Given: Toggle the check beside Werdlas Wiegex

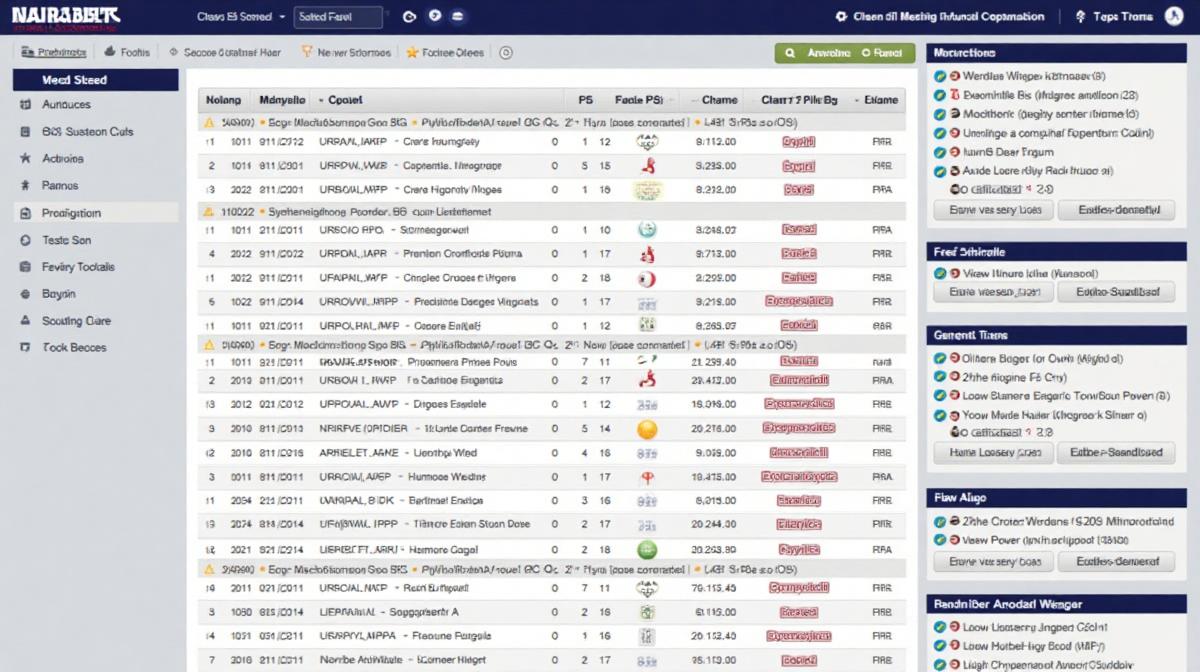Looking at the screenshot, I should pos(939,76).
